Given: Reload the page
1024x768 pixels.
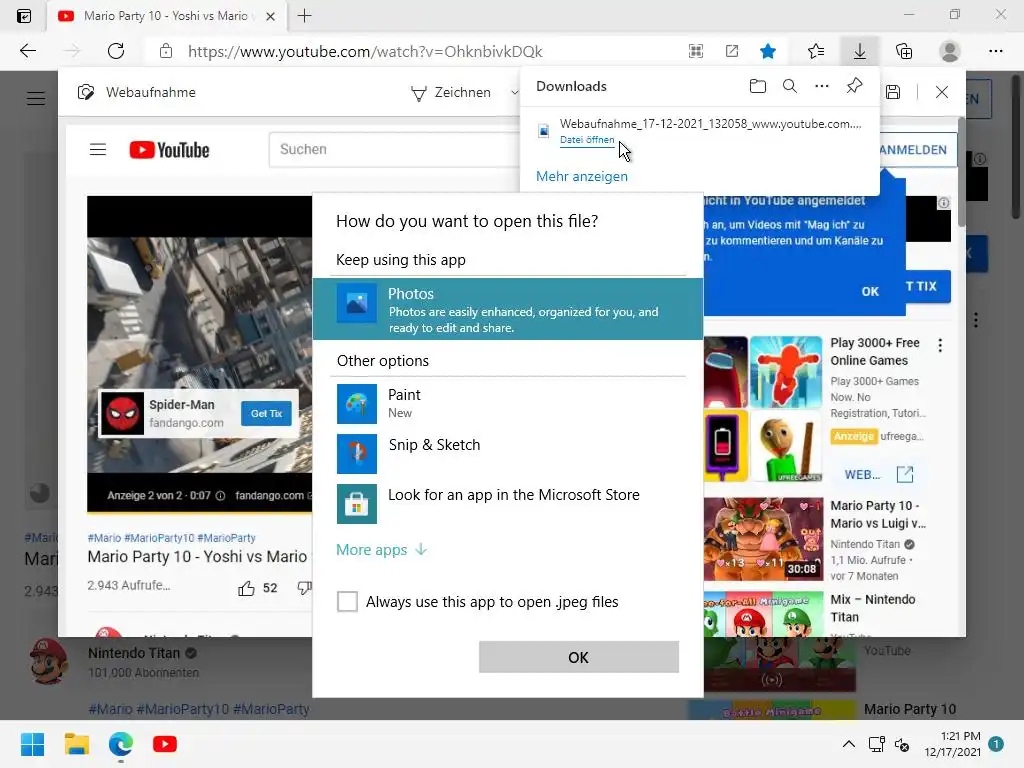Looking at the screenshot, I should click(x=116, y=51).
